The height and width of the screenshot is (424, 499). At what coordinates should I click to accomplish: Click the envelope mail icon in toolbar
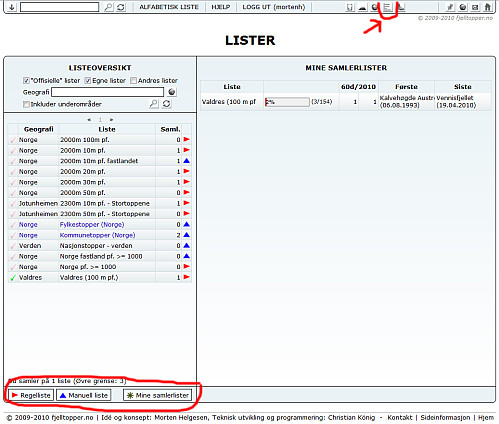(475, 7)
